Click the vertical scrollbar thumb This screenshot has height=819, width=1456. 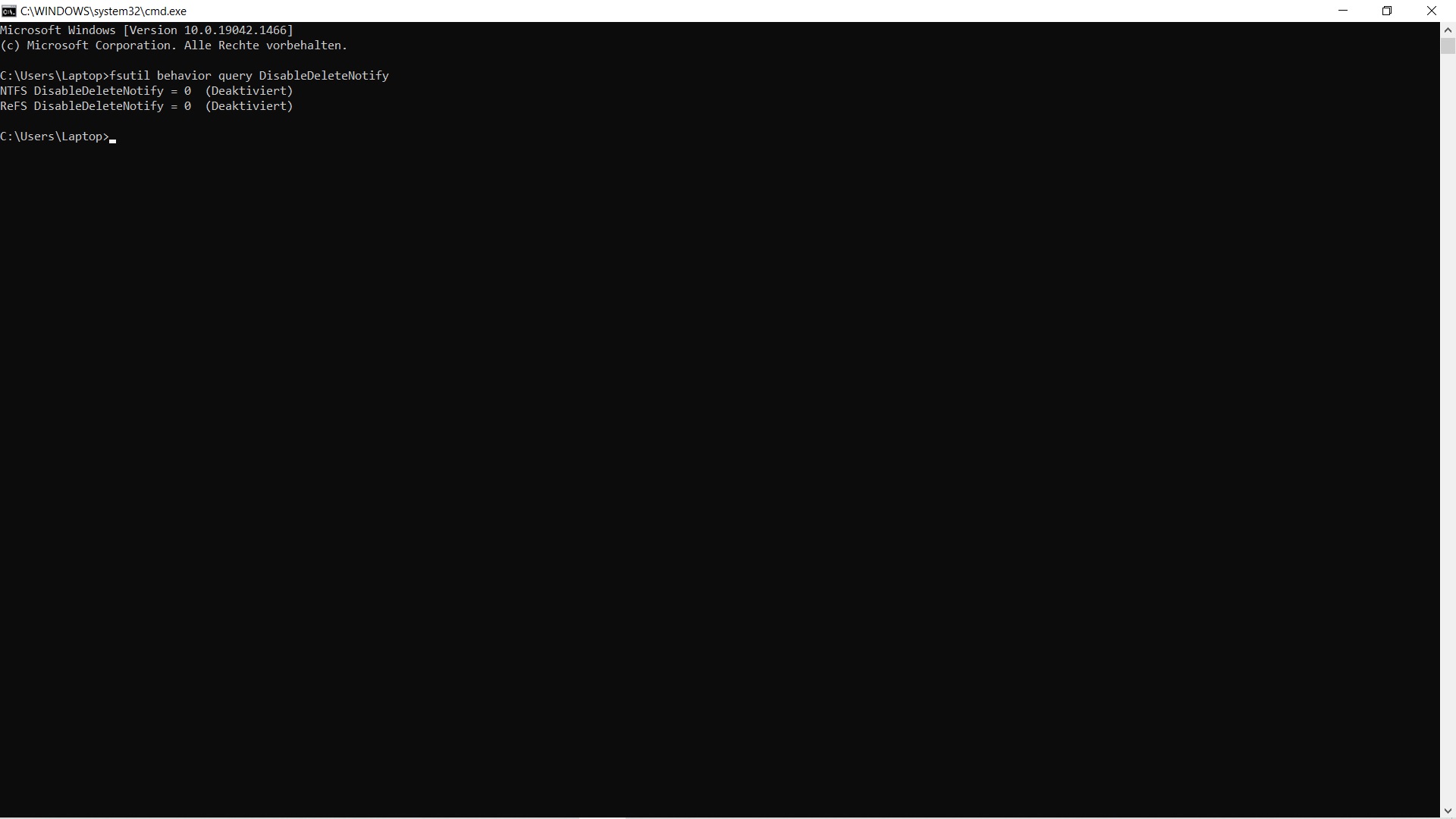coord(1448,46)
